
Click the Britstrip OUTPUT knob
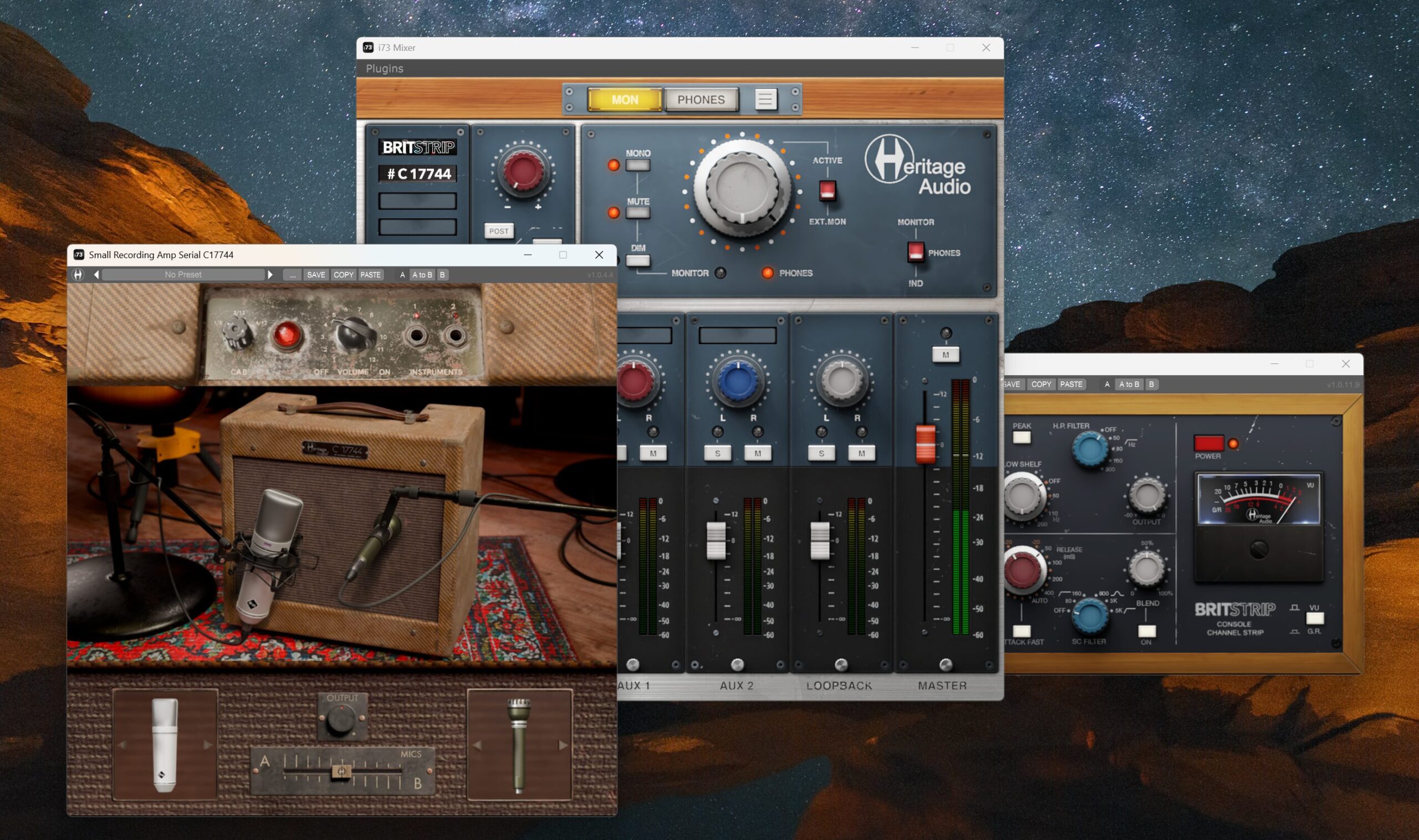(x=1147, y=495)
